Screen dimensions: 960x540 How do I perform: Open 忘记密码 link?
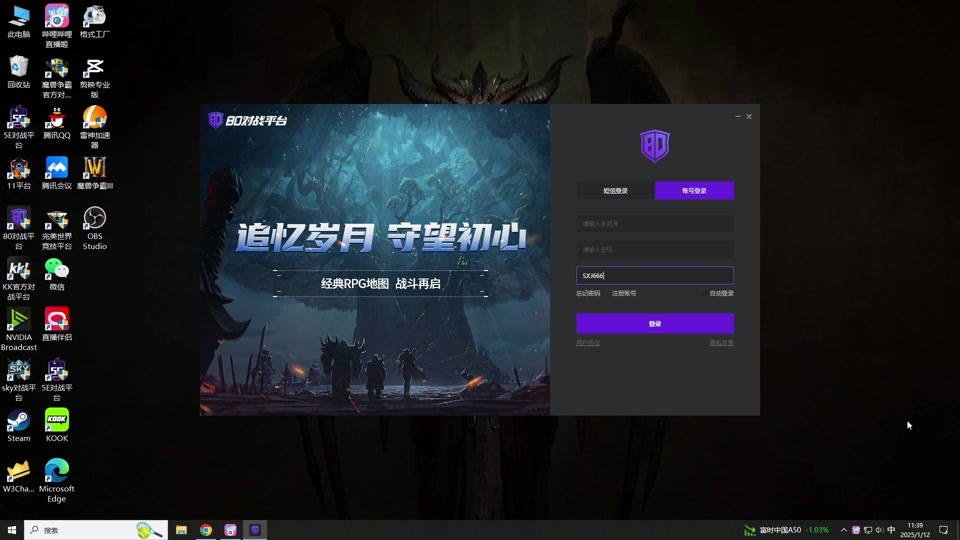(x=588, y=293)
